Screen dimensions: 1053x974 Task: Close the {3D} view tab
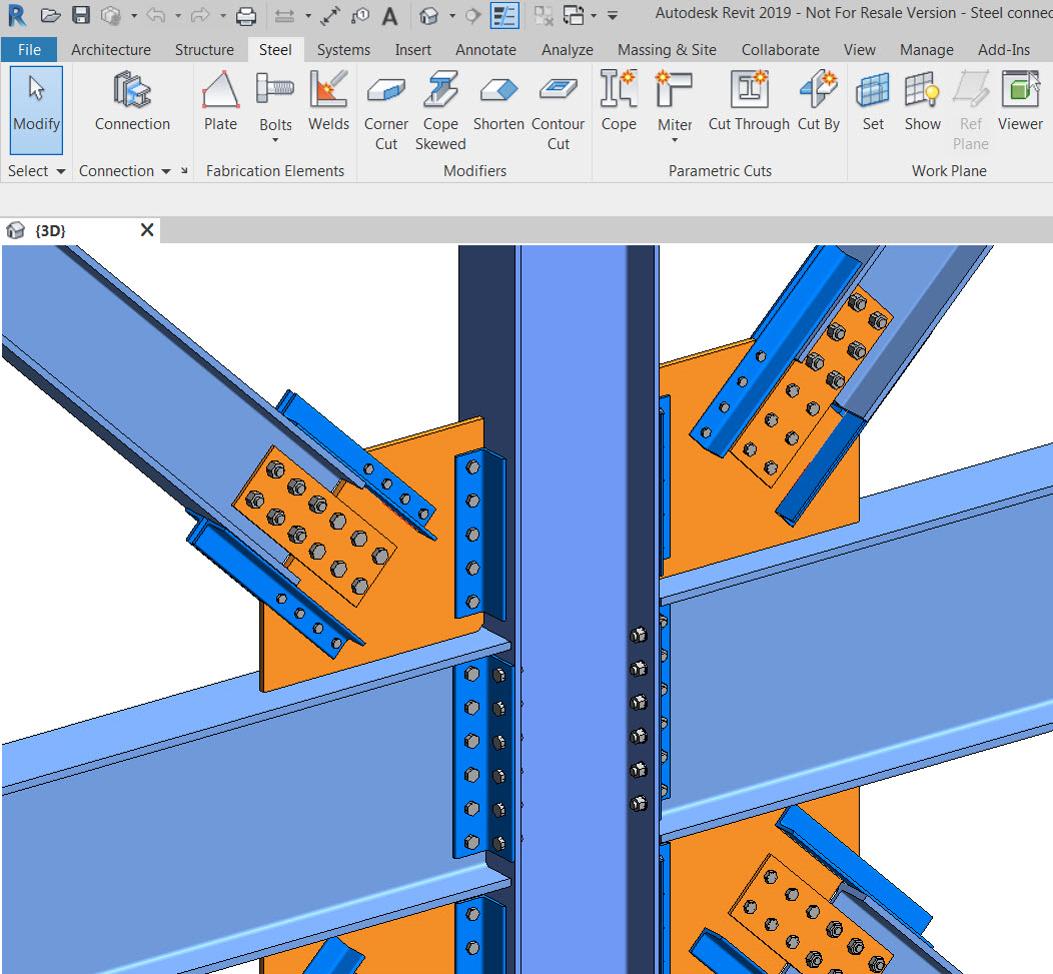pyautogui.click(x=147, y=230)
